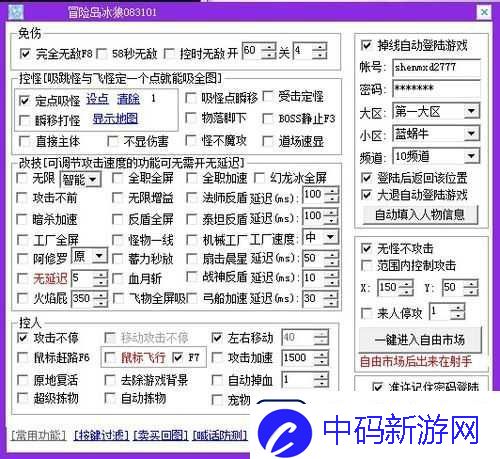Click 自动填入人物信息 button
Screen dimensions: 500x459
(x=420, y=215)
